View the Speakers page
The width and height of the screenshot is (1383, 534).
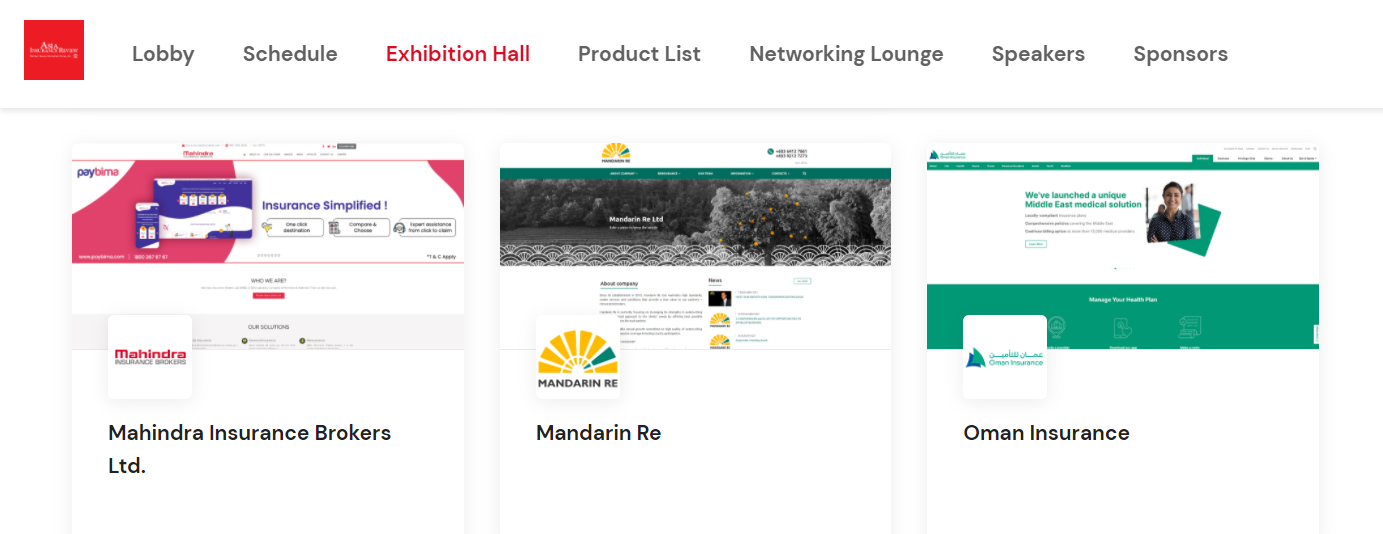pyautogui.click(x=1038, y=54)
